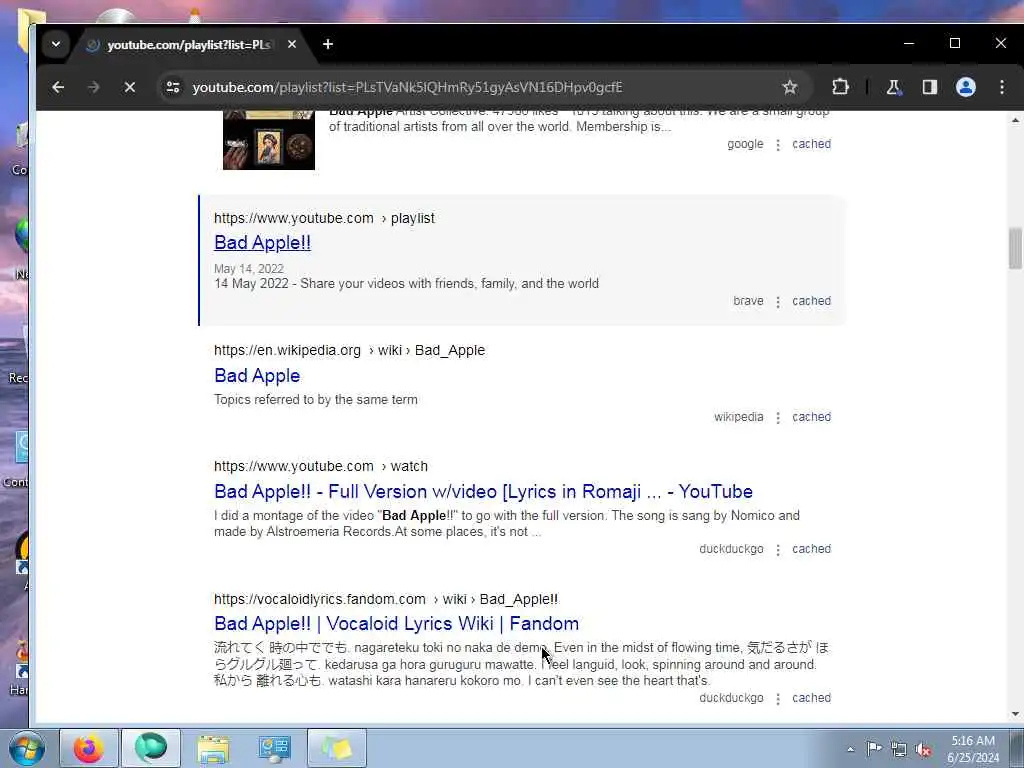View site information icon in address bar
Screen dimensions: 1024x768
pyautogui.click(x=173, y=87)
